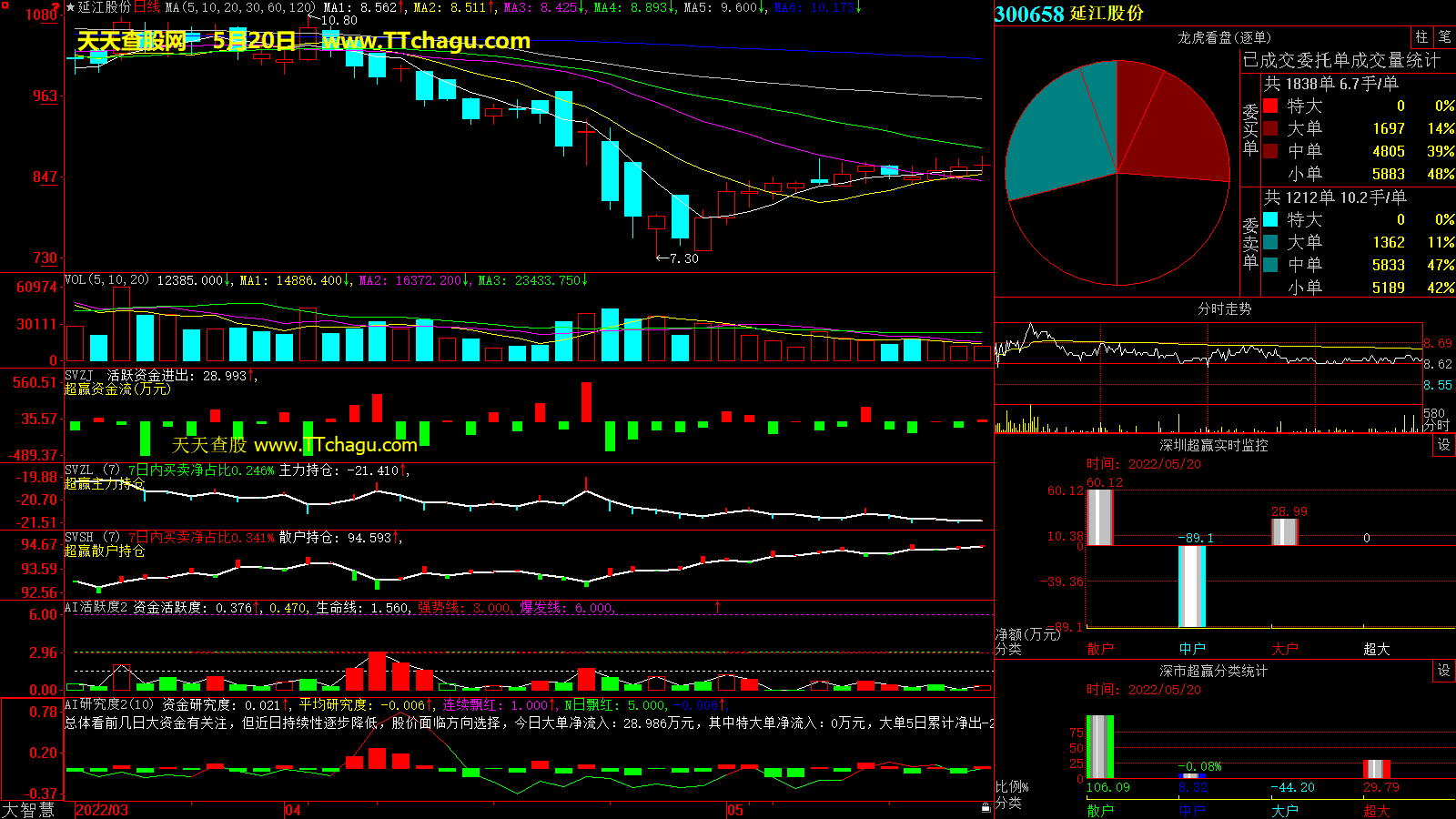Screen dimensions: 1456x819
Task: Click the 日线 period label
Action: point(147,7)
